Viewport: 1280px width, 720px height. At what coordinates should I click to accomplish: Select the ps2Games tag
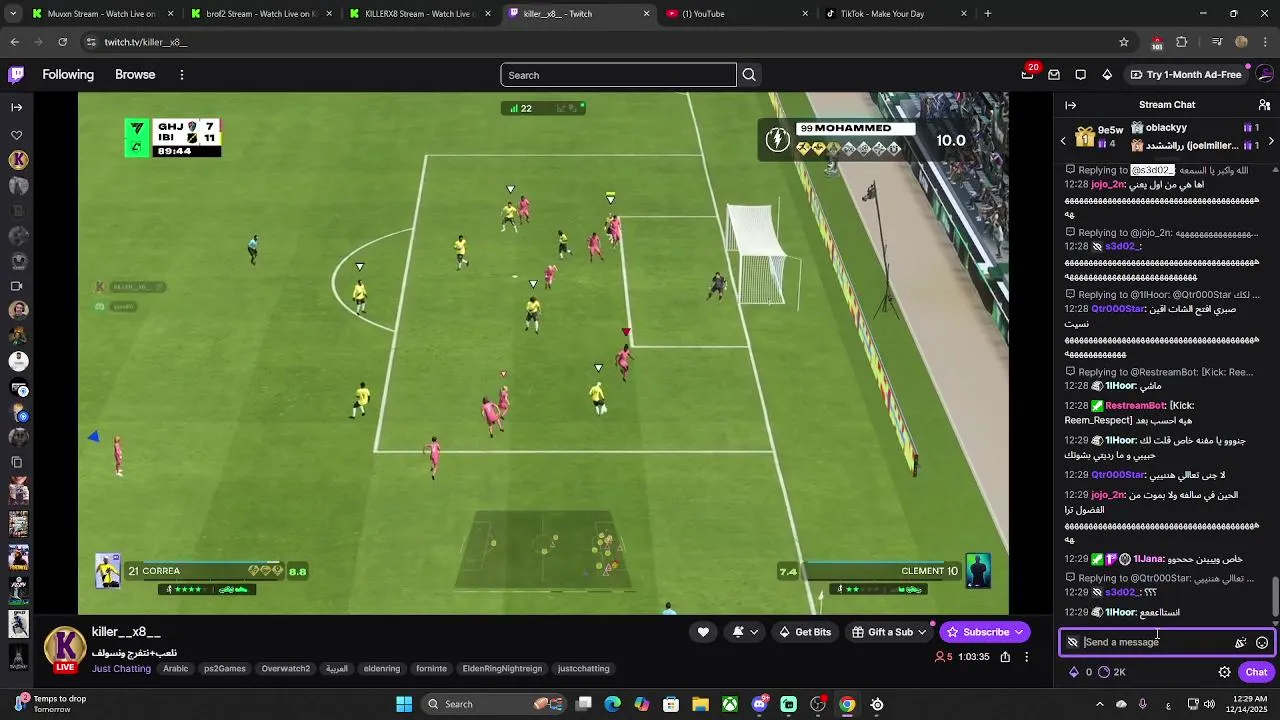225,669
